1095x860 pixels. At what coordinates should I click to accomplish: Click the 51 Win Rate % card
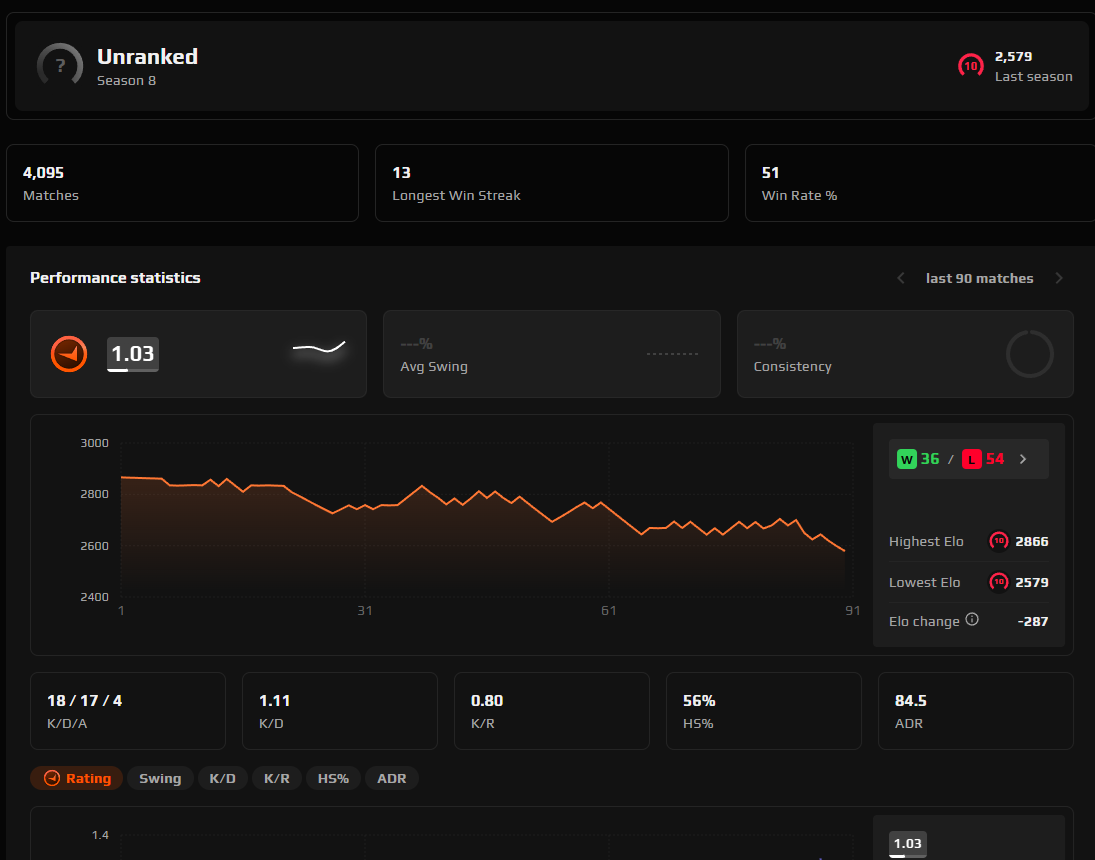920,183
